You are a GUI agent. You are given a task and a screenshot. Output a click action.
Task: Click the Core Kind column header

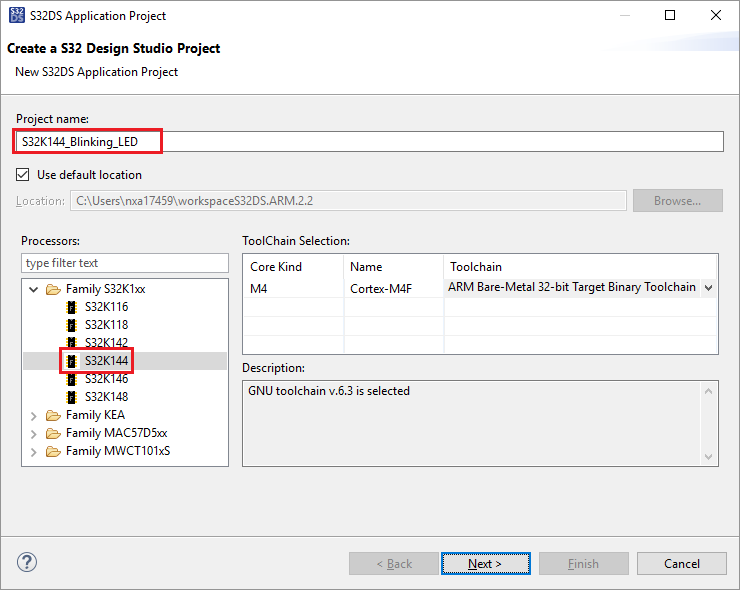(294, 267)
